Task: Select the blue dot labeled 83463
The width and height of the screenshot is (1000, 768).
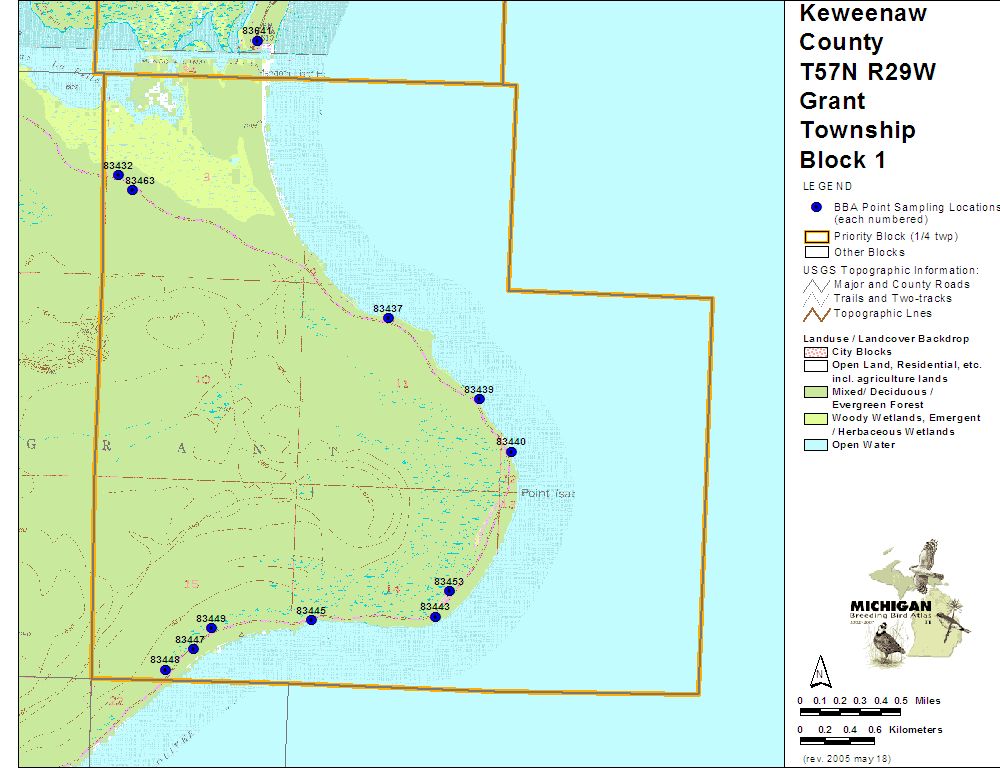Action: click(x=132, y=190)
